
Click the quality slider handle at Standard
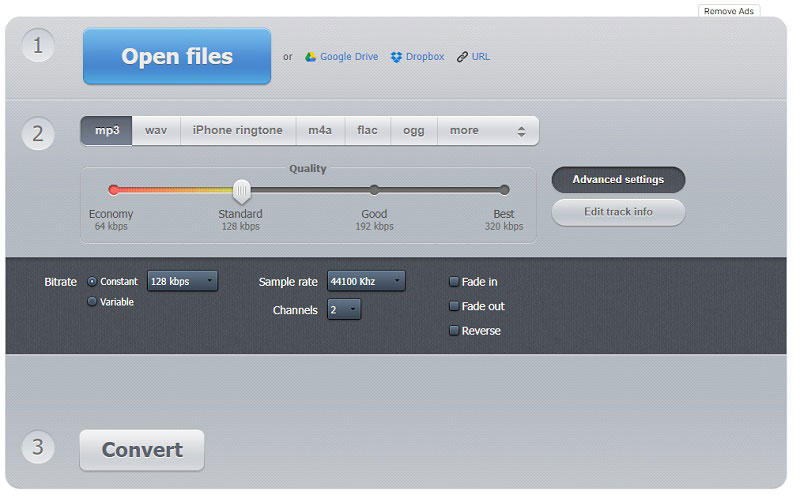[242, 191]
